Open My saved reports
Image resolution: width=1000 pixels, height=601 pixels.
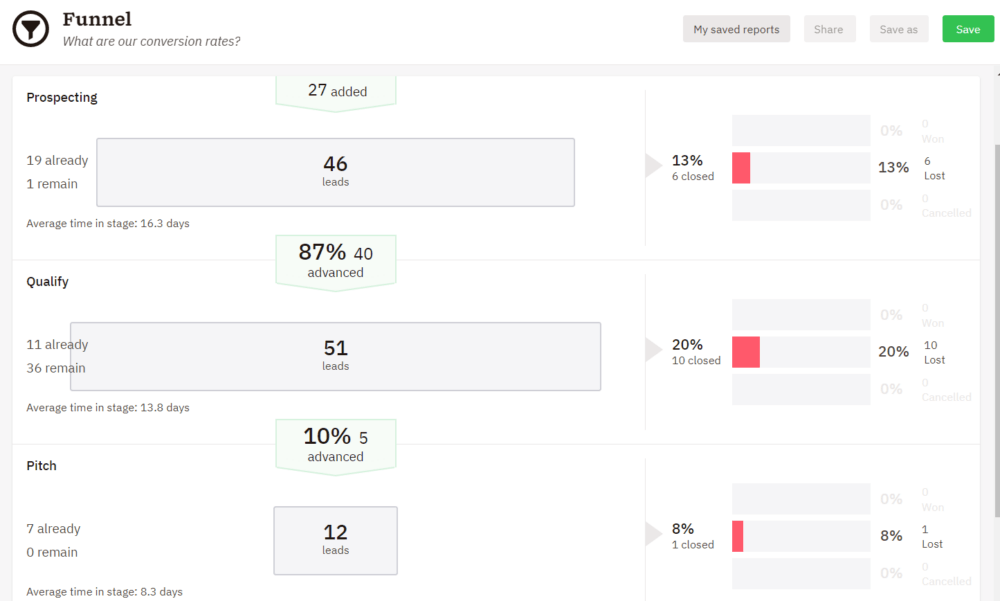736,29
